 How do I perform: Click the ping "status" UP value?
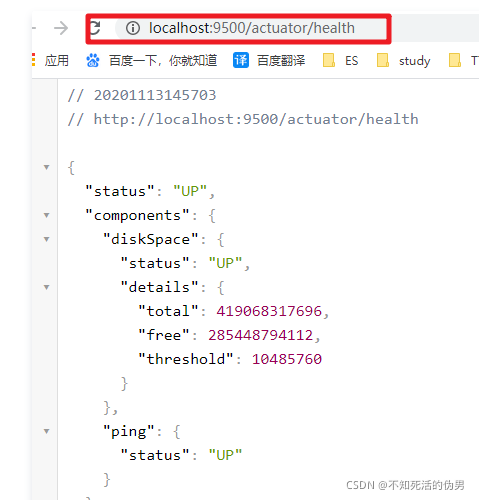225,455
